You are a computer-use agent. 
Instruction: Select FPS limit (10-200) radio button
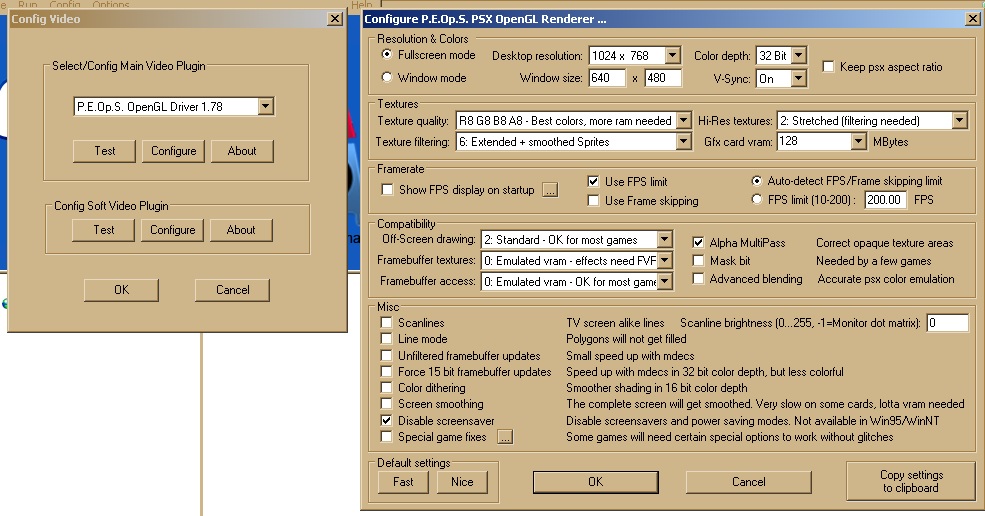[757, 200]
